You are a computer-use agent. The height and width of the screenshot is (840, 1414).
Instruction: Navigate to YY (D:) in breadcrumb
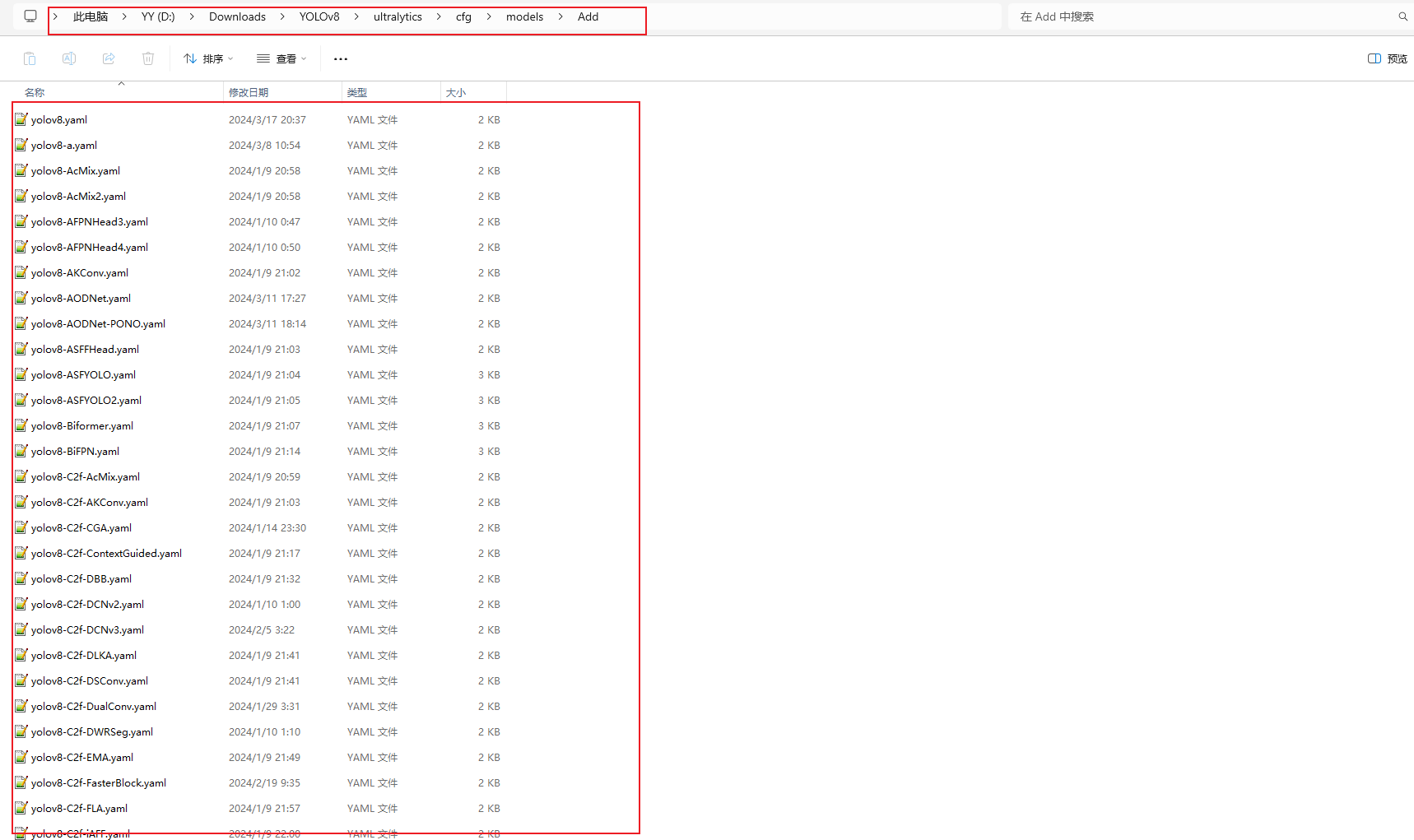(x=158, y=16)
